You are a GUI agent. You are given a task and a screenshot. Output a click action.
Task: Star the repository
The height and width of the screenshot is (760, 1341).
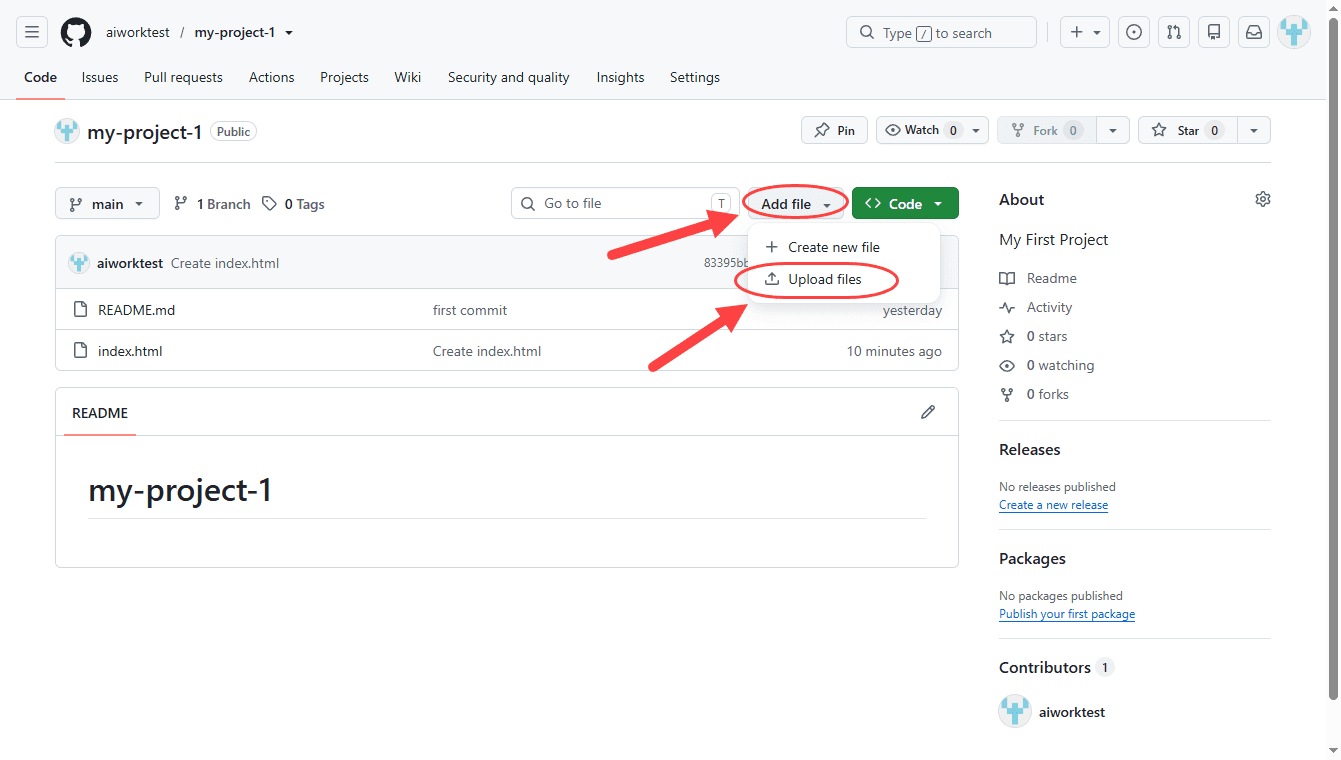click(x=1188, y=130)
